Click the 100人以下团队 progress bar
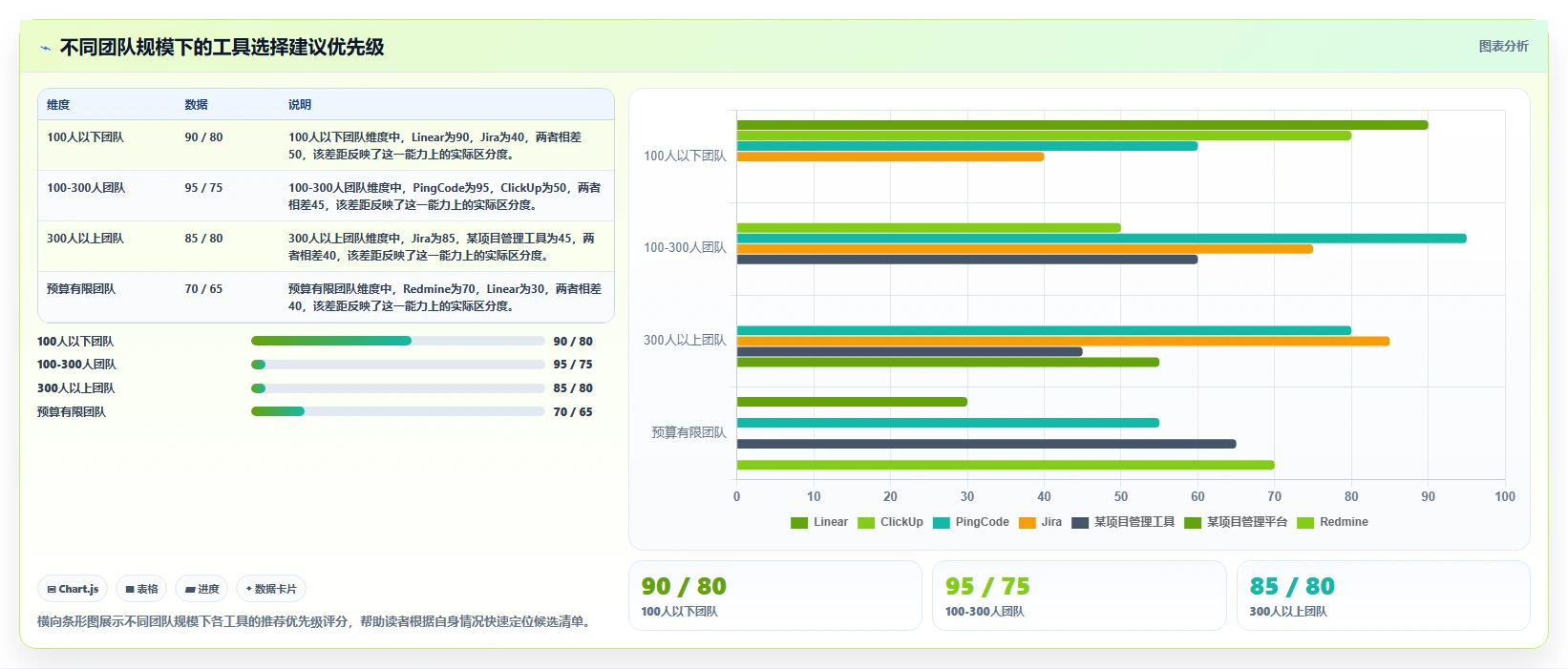The image size is (1568, 669). (x=397, y=341)
